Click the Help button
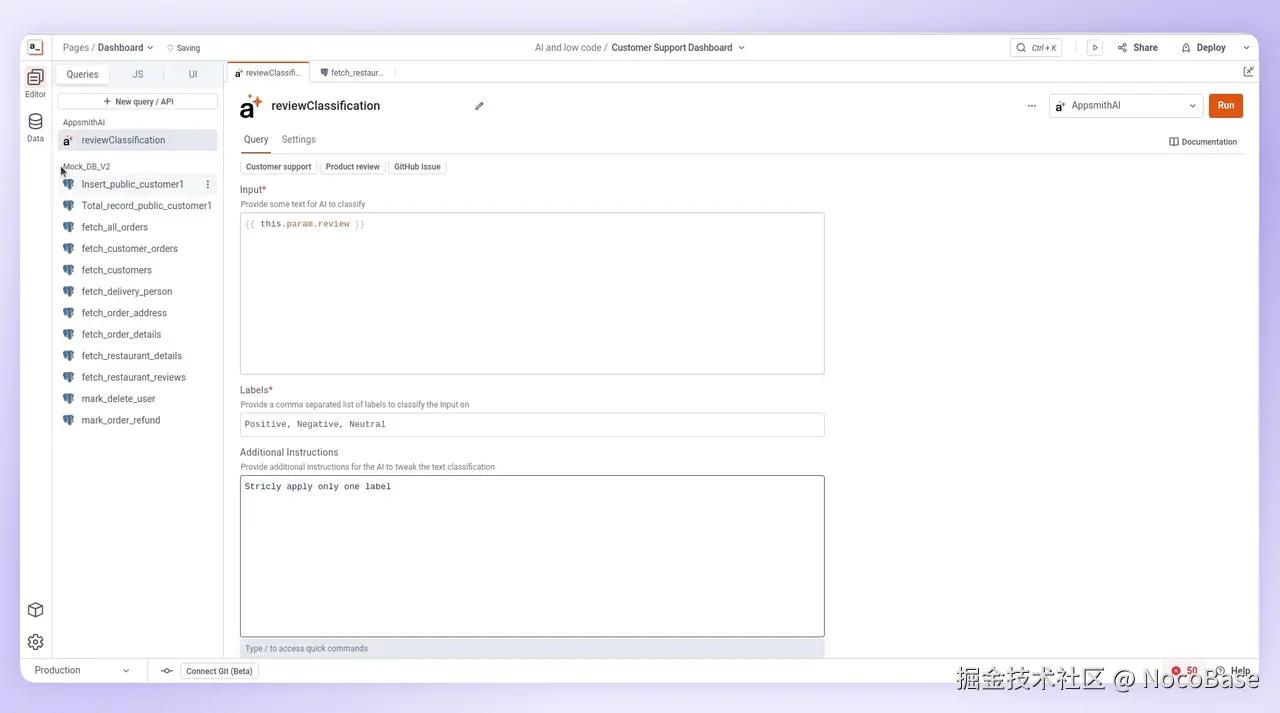The width and height of the screenshot is (1280, 713). tap(1233, 671)
